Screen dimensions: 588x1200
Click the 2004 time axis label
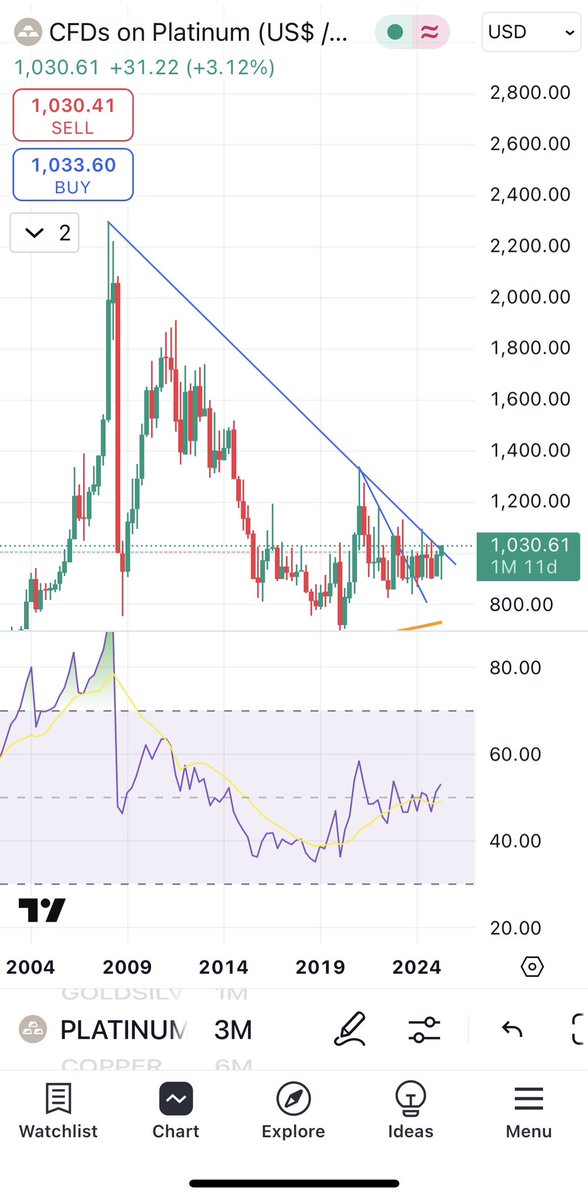click(x=30, y=967)
